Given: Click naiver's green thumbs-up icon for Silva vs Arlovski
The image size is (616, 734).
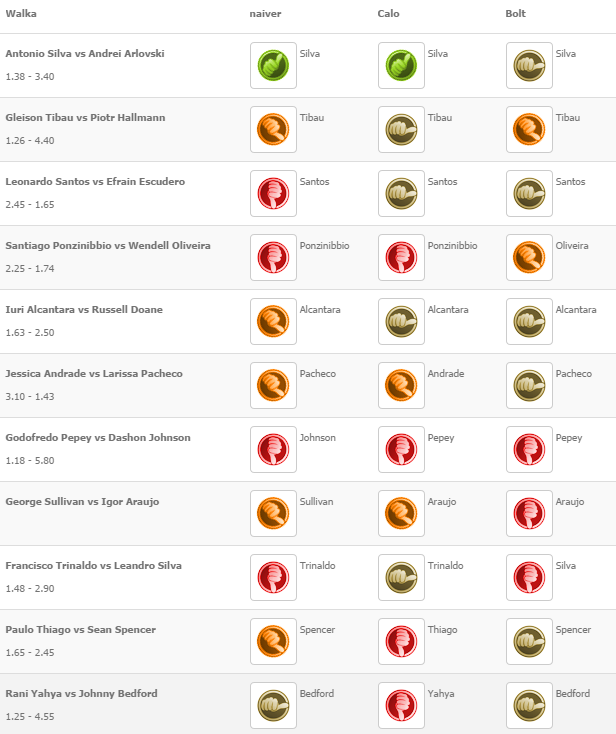Looking at the screenshot, I should click(x=273, y=66).
